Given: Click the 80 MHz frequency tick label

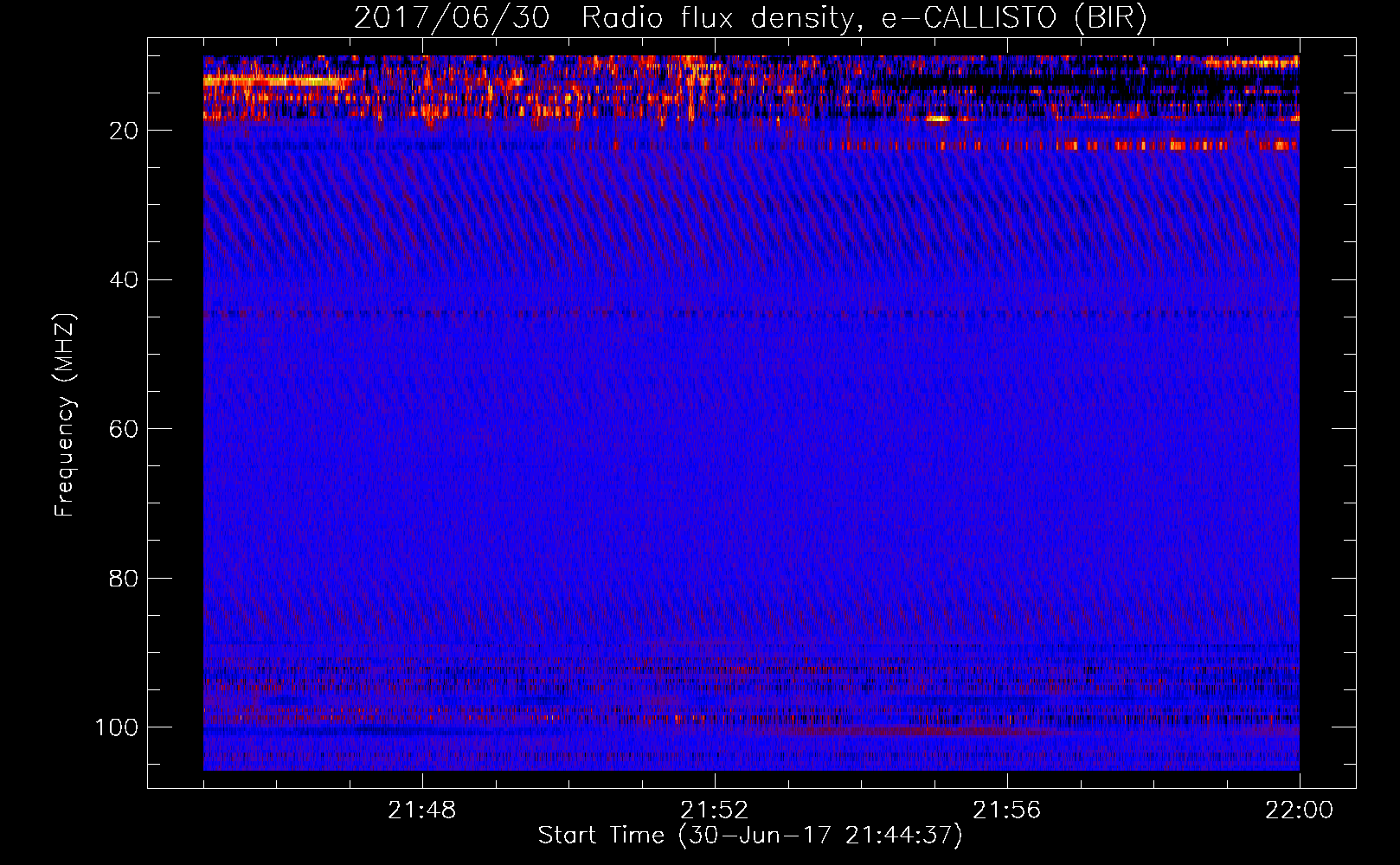Looking at the screenshot, I should coord(123,579).
